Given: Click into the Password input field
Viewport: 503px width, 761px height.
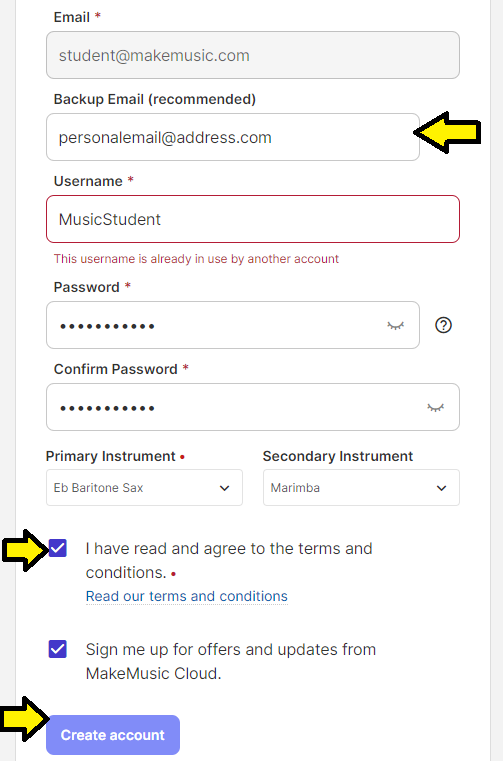Looking at the screenshot, I should (233, 325).
